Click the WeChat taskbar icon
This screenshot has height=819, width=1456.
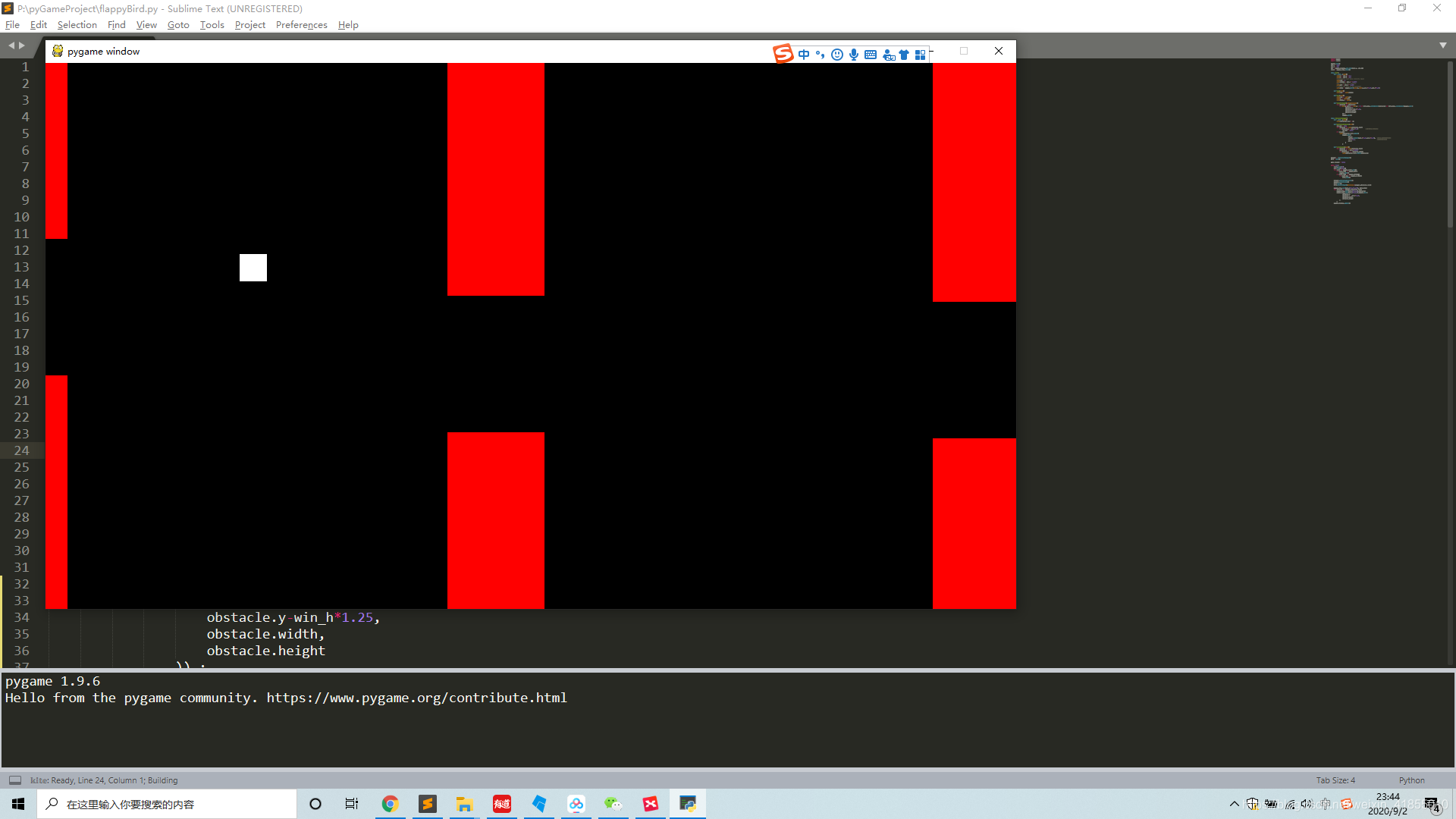pos(613,804)
